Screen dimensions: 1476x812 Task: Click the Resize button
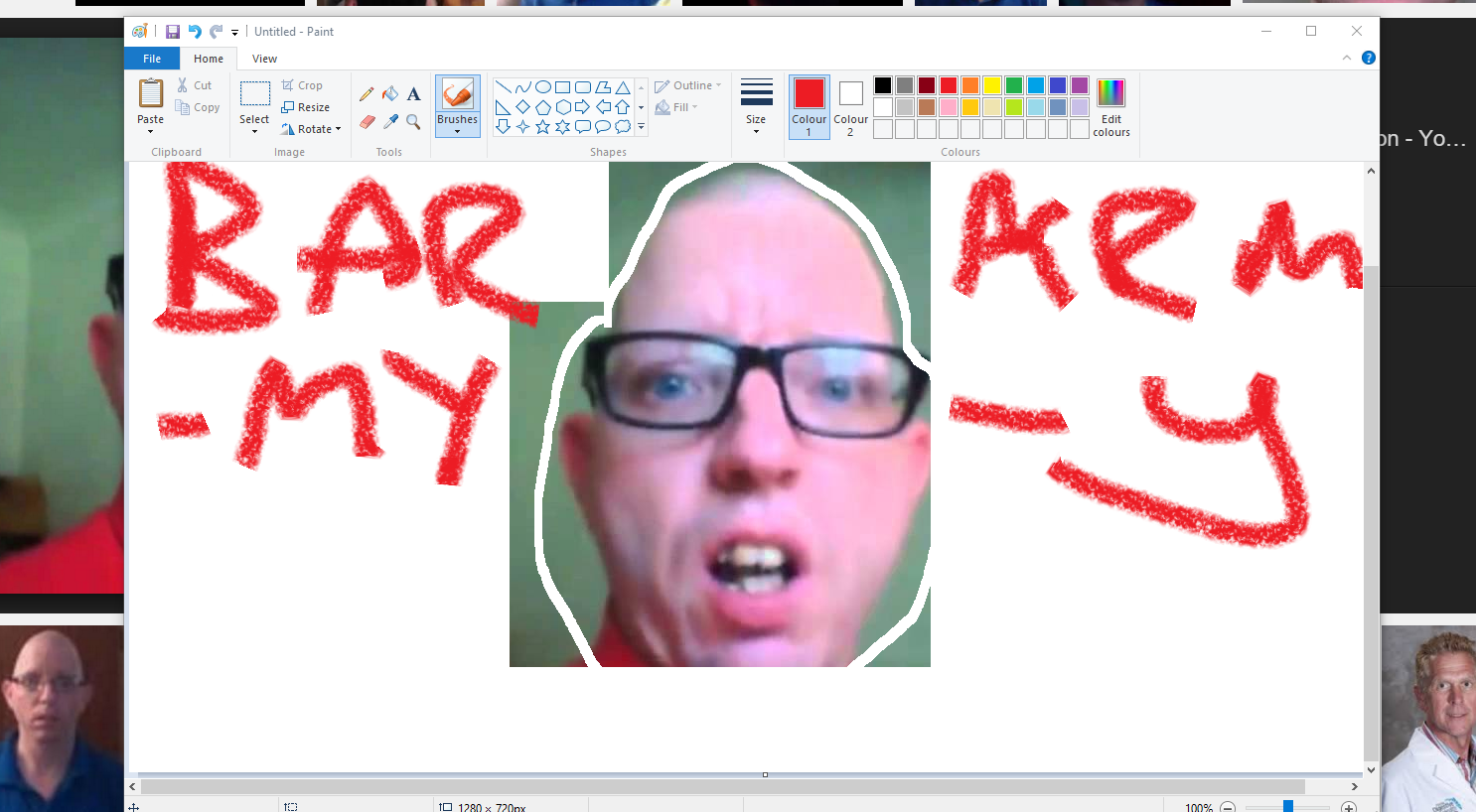coord(305,107)
